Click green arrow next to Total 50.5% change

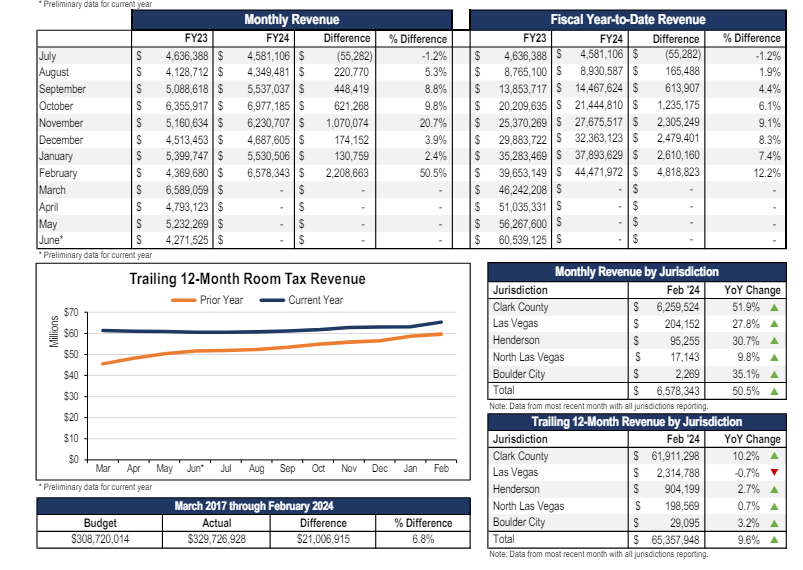coord(773,393)
